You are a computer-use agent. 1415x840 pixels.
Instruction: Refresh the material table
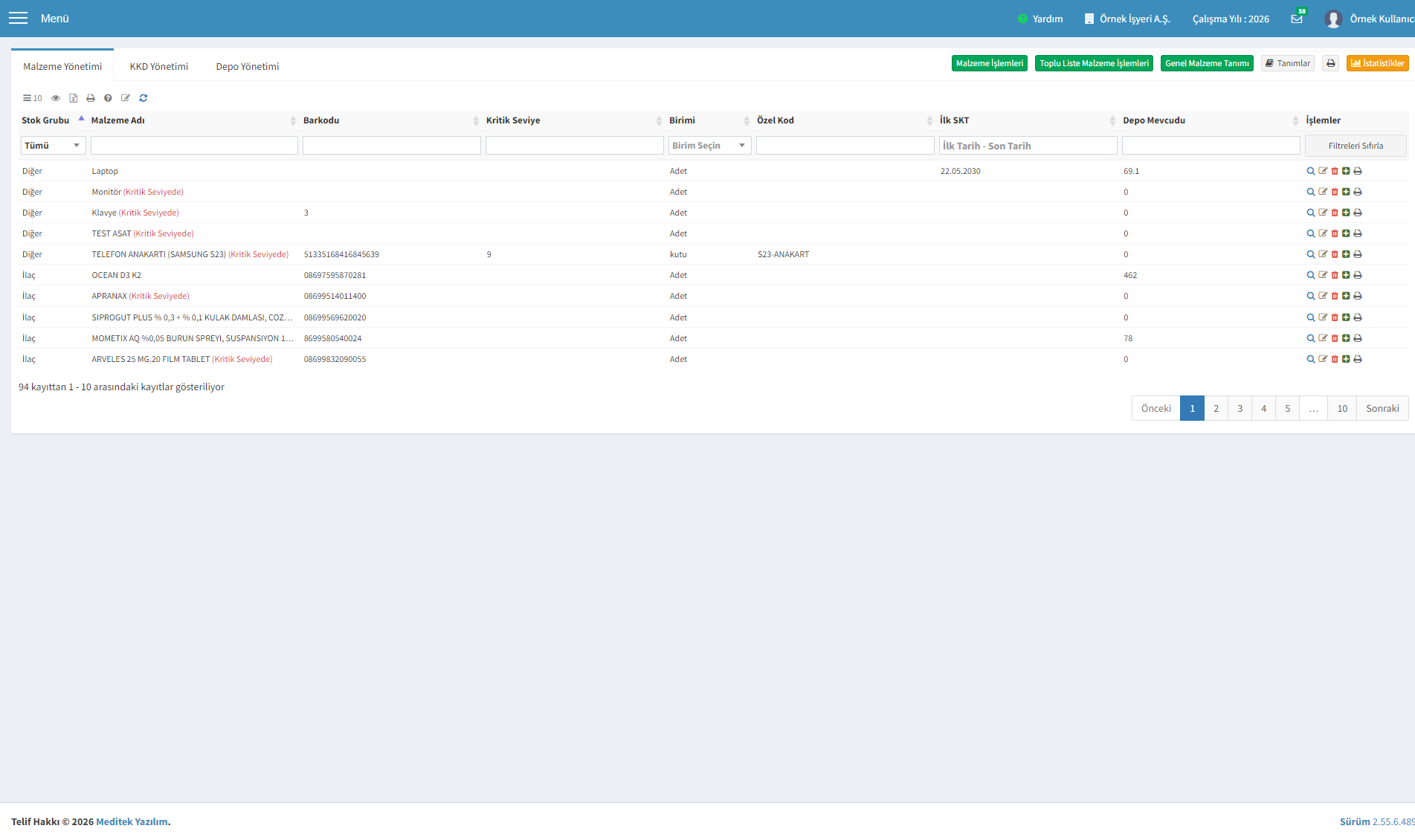(144, 98)
